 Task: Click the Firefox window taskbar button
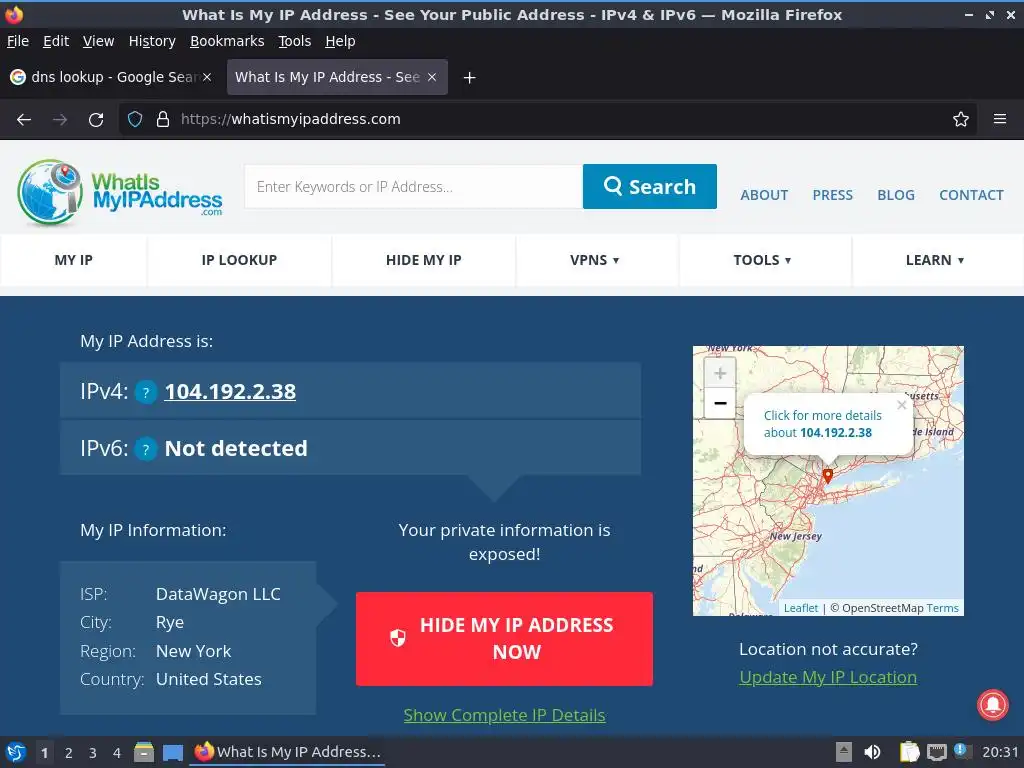tap(287, 752)
